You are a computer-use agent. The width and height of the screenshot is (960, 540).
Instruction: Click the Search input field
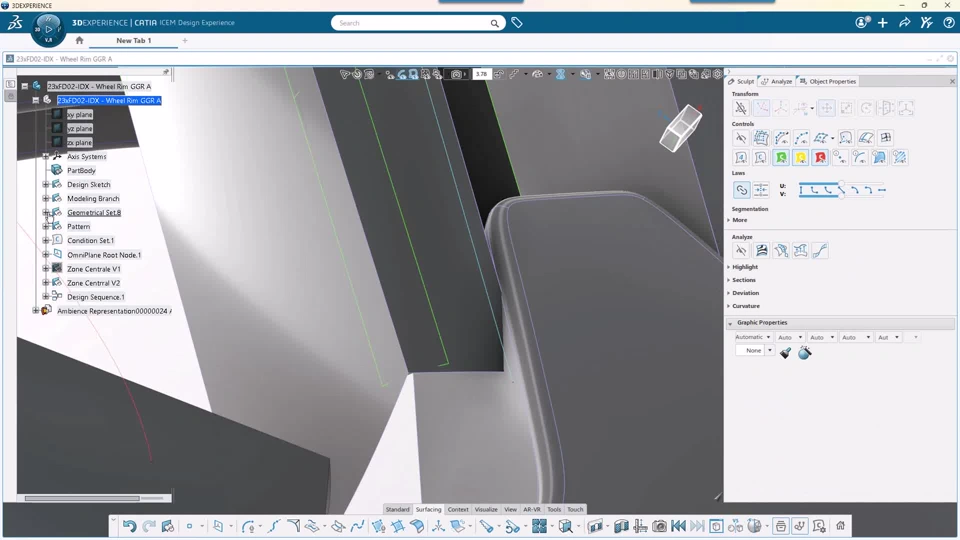point(412,23)
